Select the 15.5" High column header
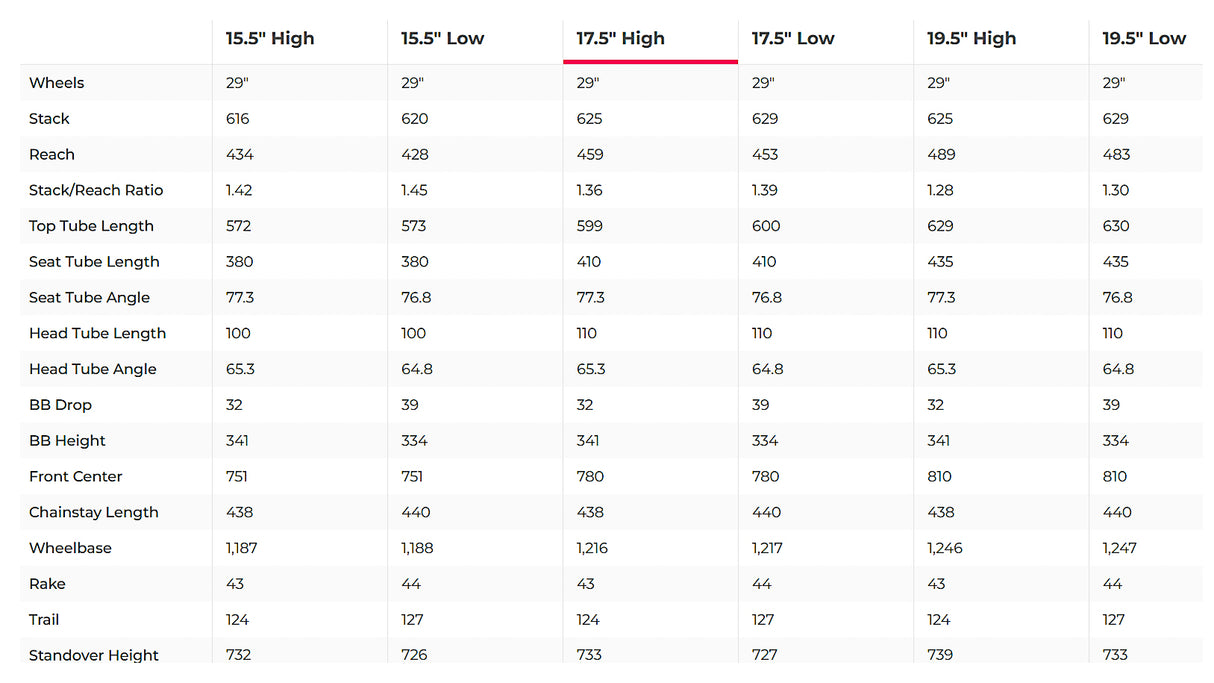The width and height of the screenshot is (1214, 683). click(x=270, y=39)
